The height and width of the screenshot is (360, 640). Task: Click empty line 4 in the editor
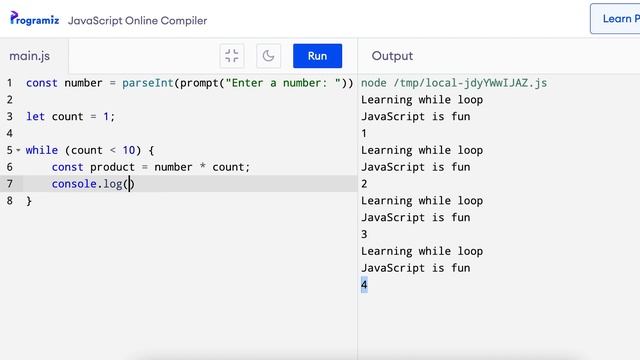[x=189, y=133]
